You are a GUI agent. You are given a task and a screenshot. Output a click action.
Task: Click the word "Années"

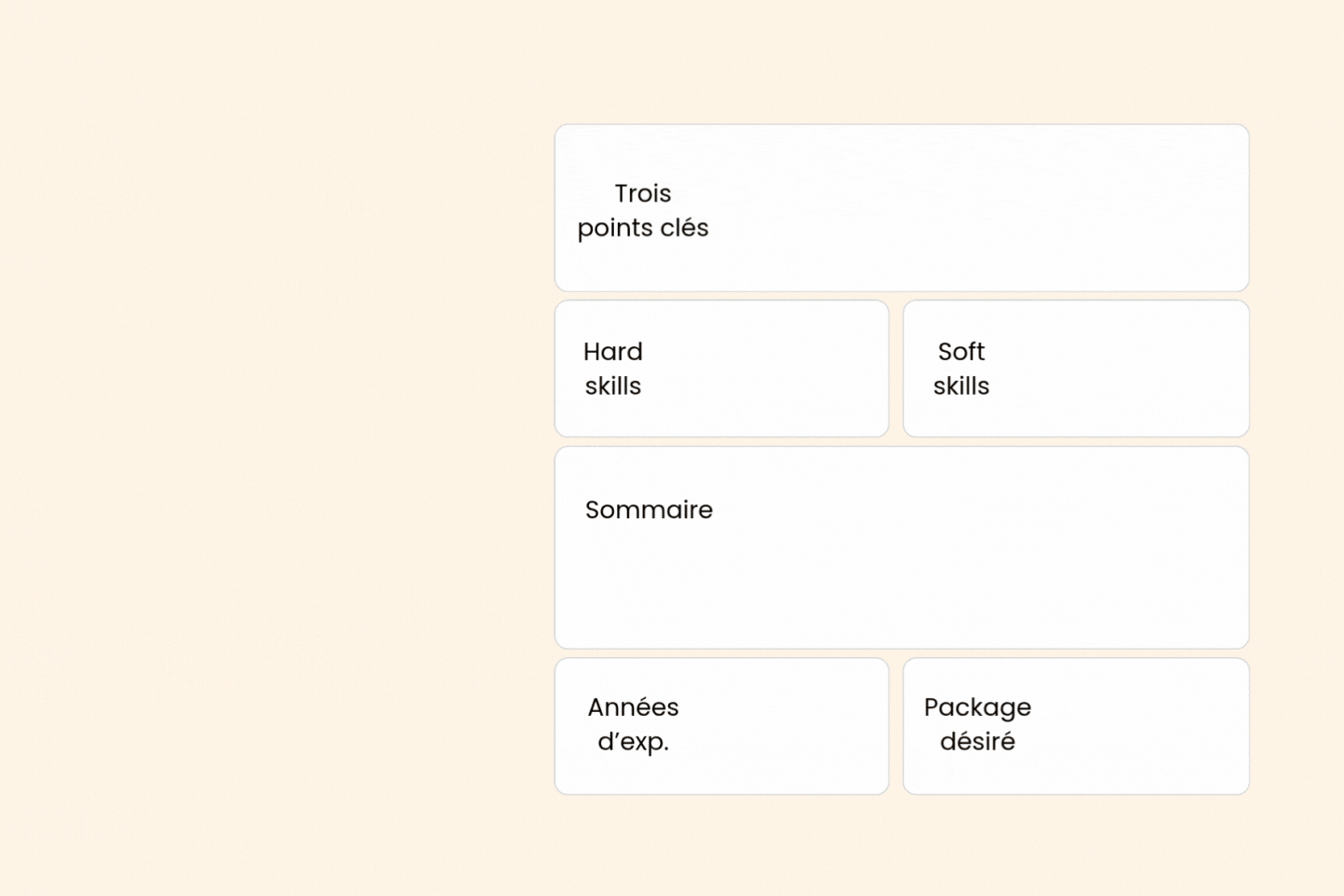(x=633, y=707)
